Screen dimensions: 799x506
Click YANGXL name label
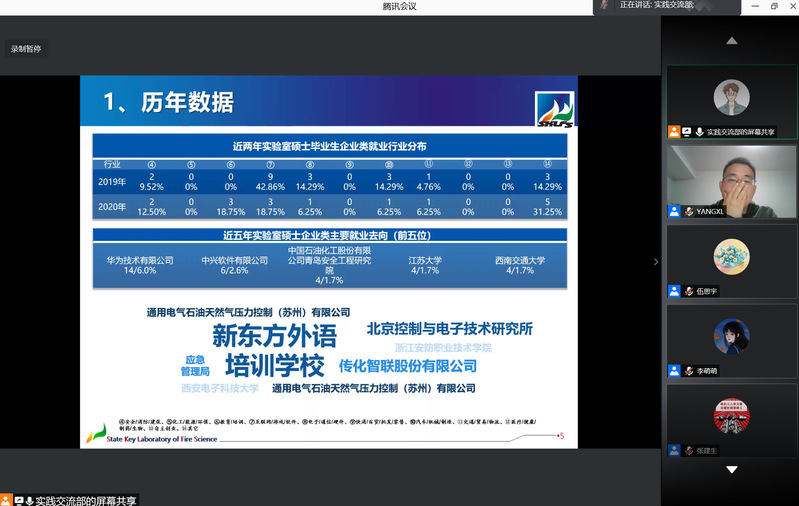[x=710, y=211]
